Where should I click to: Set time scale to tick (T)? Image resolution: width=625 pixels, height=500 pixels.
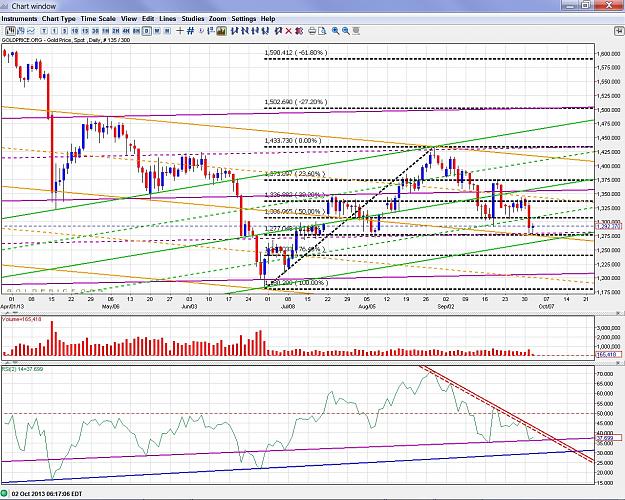pyautogui.click(x=44, y=31)
